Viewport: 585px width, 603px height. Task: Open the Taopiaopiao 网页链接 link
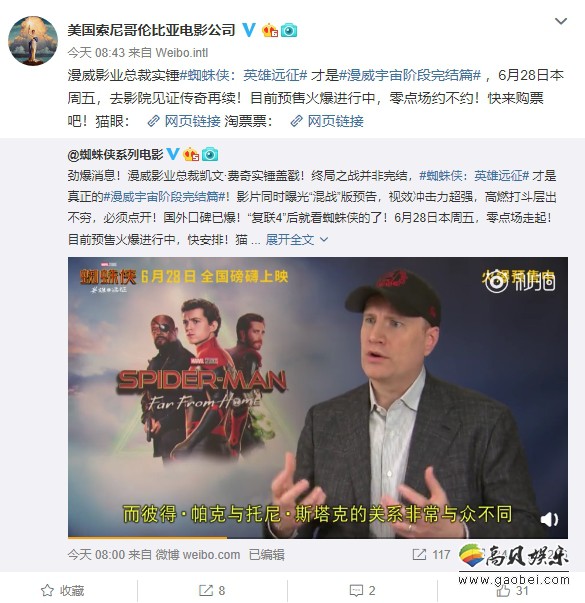point(327,121)
